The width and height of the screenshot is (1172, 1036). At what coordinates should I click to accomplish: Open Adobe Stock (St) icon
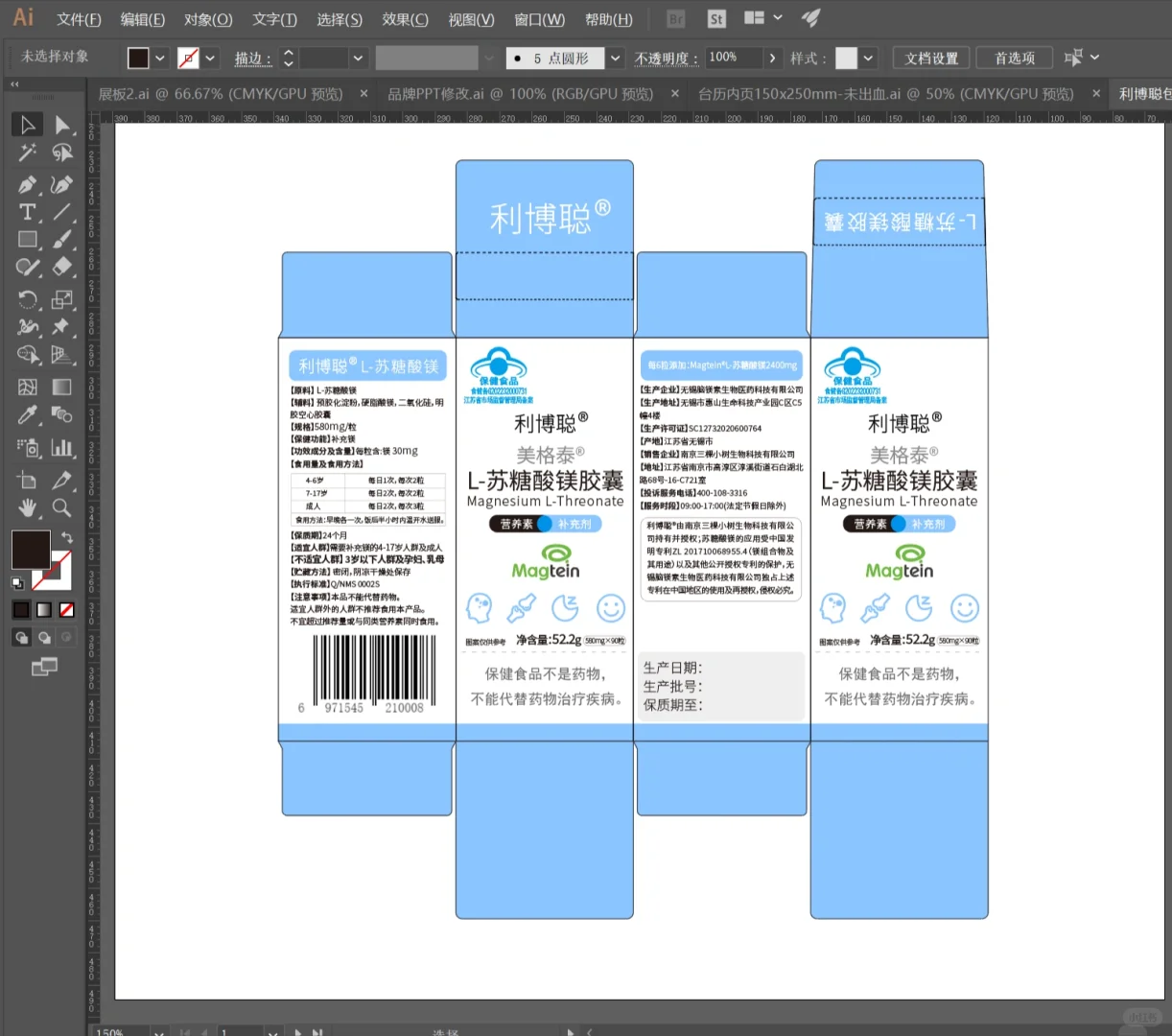coord(715,18)
